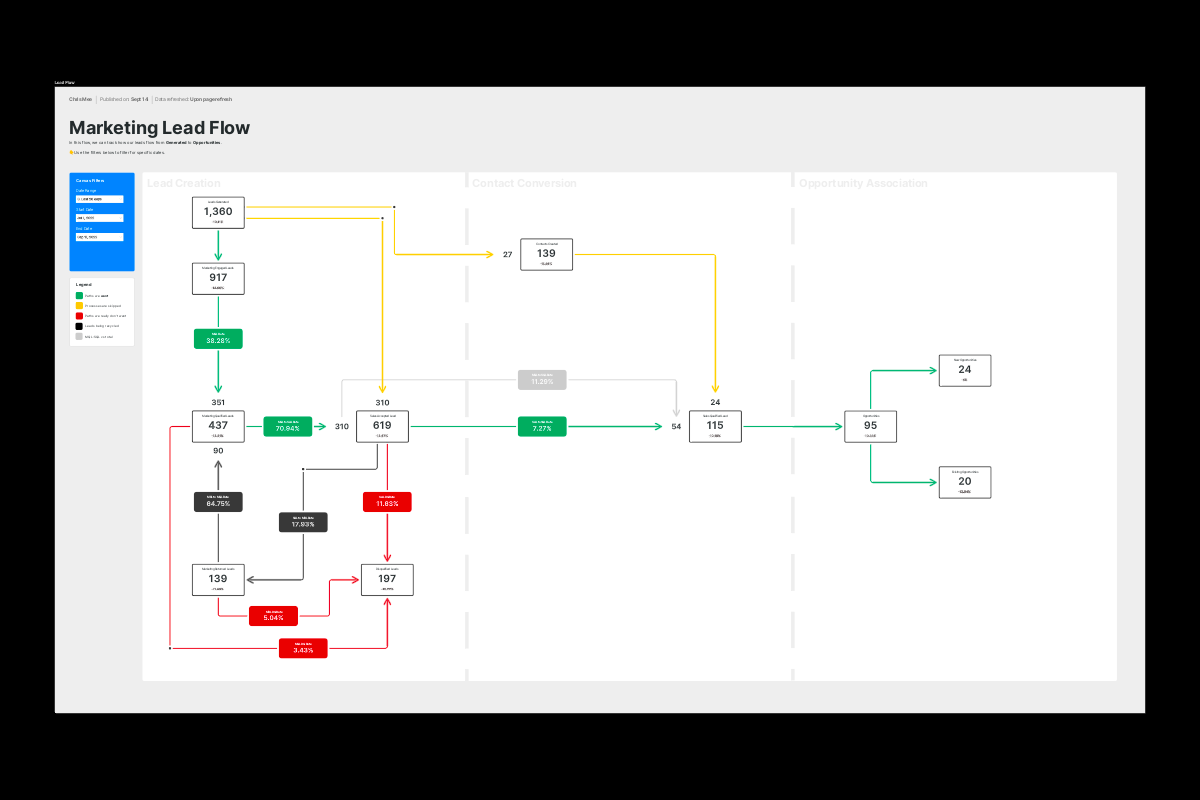
Task: Select the 139 contacts created card
Action: pyautogui.click(x=546, y=254)
